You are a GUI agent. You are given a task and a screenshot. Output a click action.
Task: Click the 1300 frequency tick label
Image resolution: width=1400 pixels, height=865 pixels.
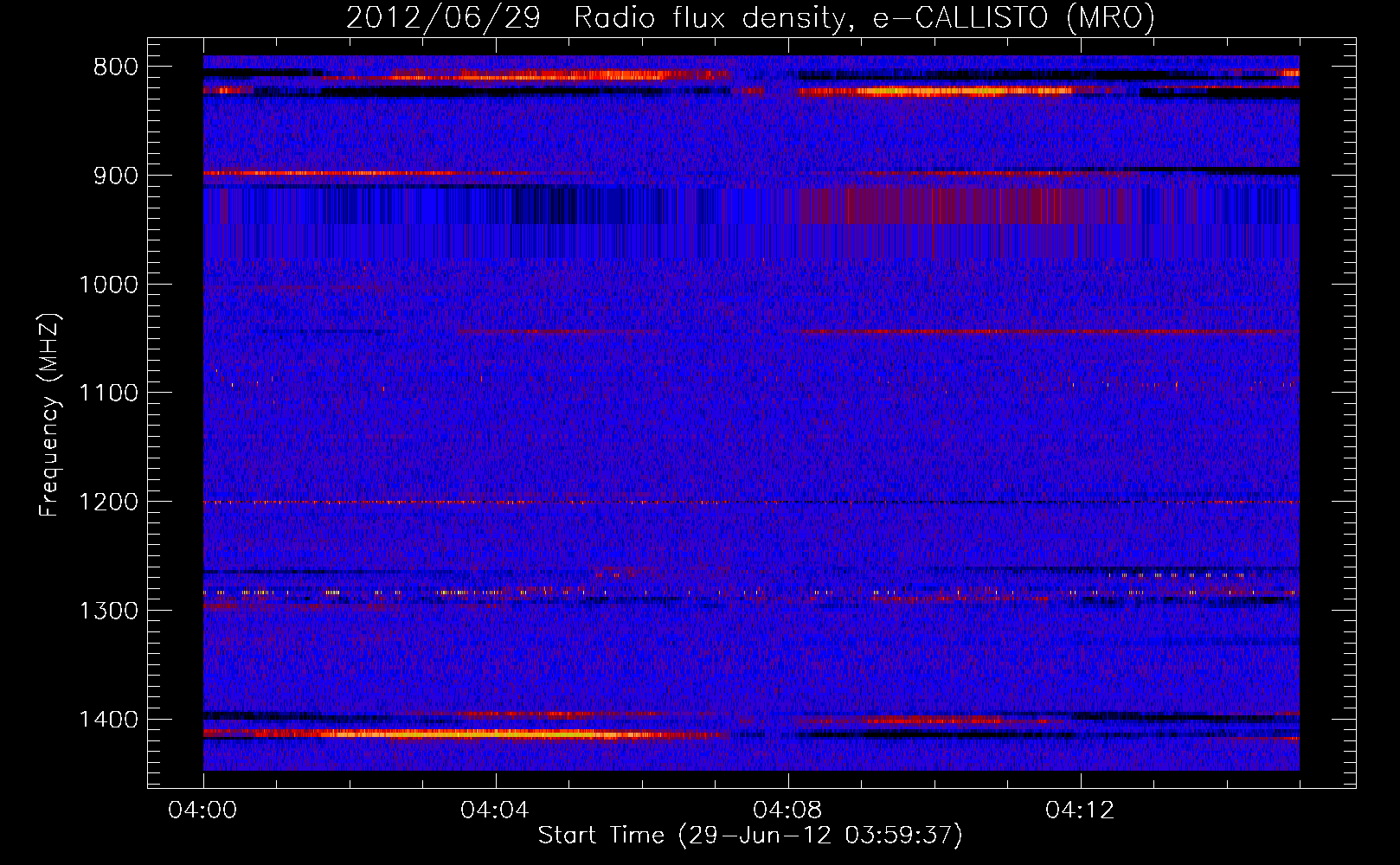tap(108, 611)
